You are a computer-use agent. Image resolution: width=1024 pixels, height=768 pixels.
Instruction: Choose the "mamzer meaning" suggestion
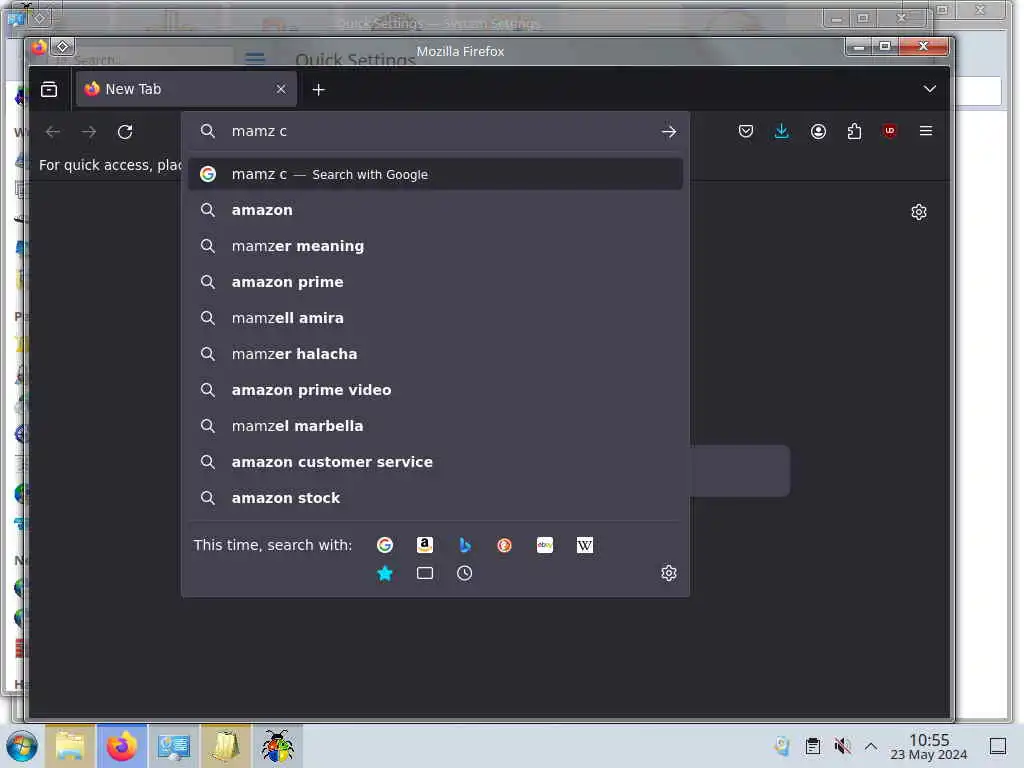tap(436, 246)
